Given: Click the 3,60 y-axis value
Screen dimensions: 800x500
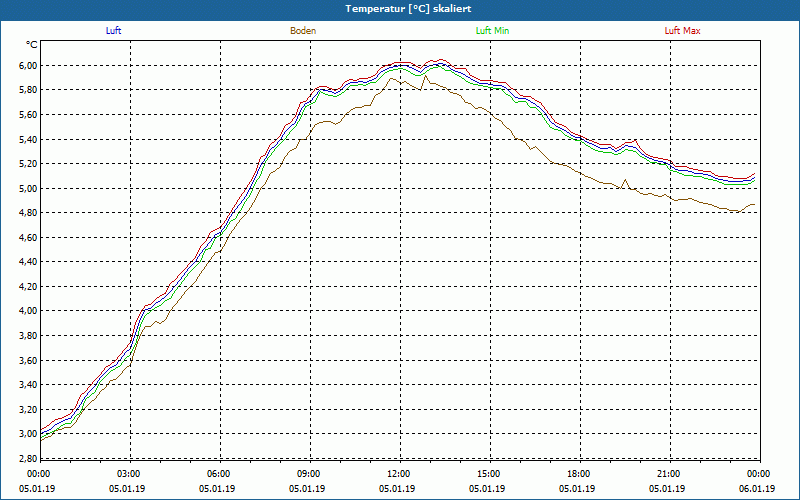Looking at the screenshot, I should pyautogui.click(x=28, y=360).
